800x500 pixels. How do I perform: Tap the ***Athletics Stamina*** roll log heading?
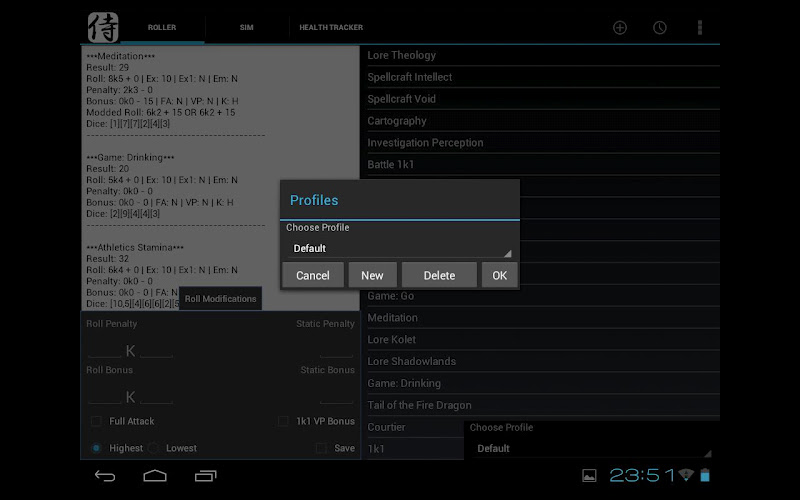(135, 247)
